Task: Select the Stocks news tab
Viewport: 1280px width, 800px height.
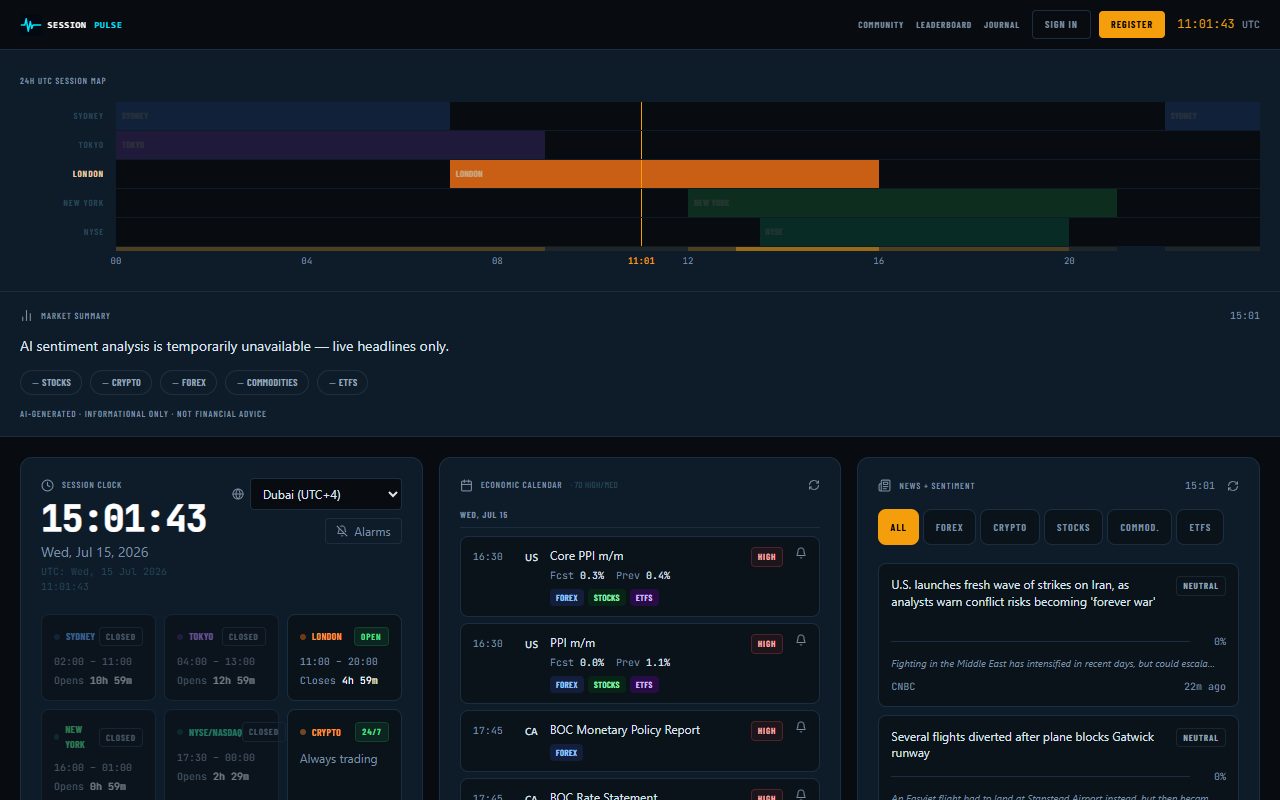Action: pos(1073,527)
